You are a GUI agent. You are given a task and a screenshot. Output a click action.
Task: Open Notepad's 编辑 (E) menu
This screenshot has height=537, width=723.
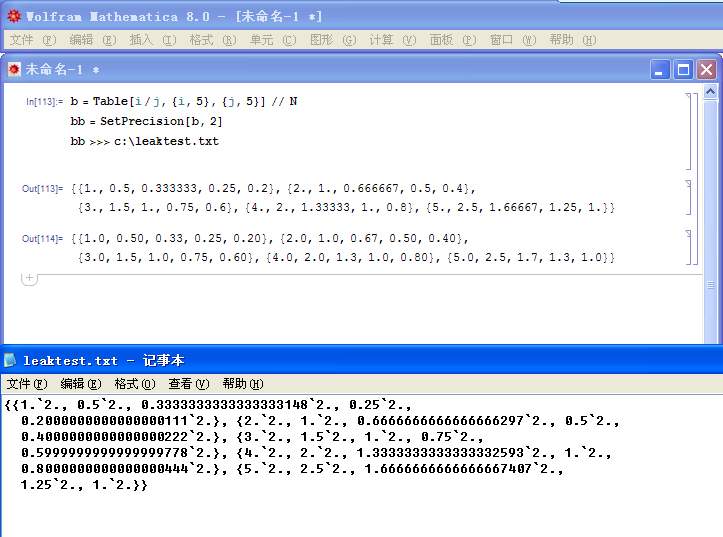(81, 384)
